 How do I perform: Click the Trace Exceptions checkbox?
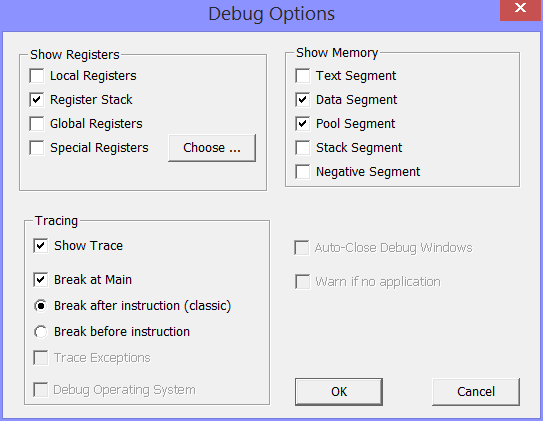coord(41,358)
